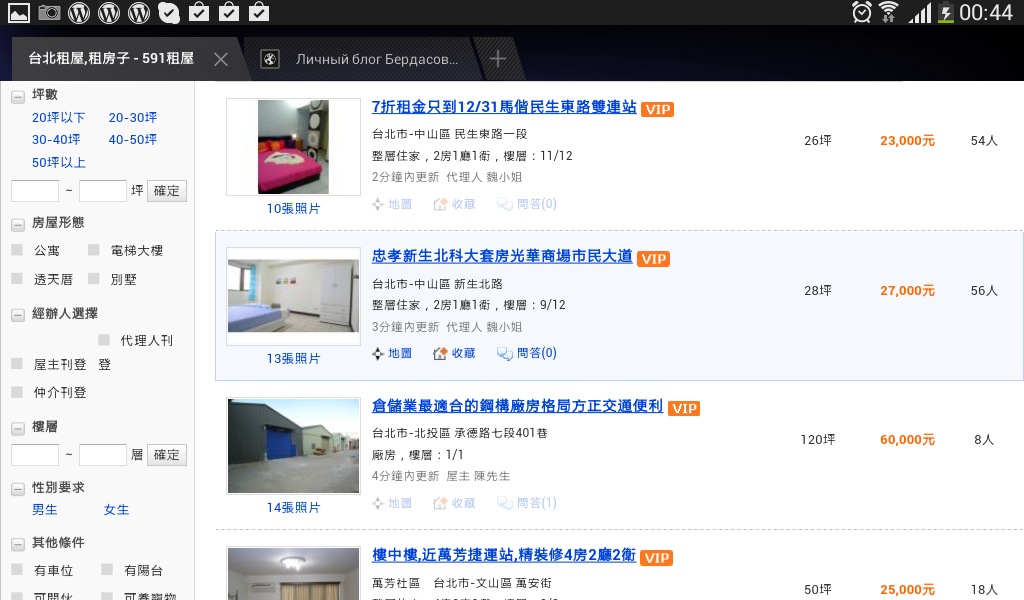Filter by 男生 gender requirement
1024x600 pixels.
45,510
